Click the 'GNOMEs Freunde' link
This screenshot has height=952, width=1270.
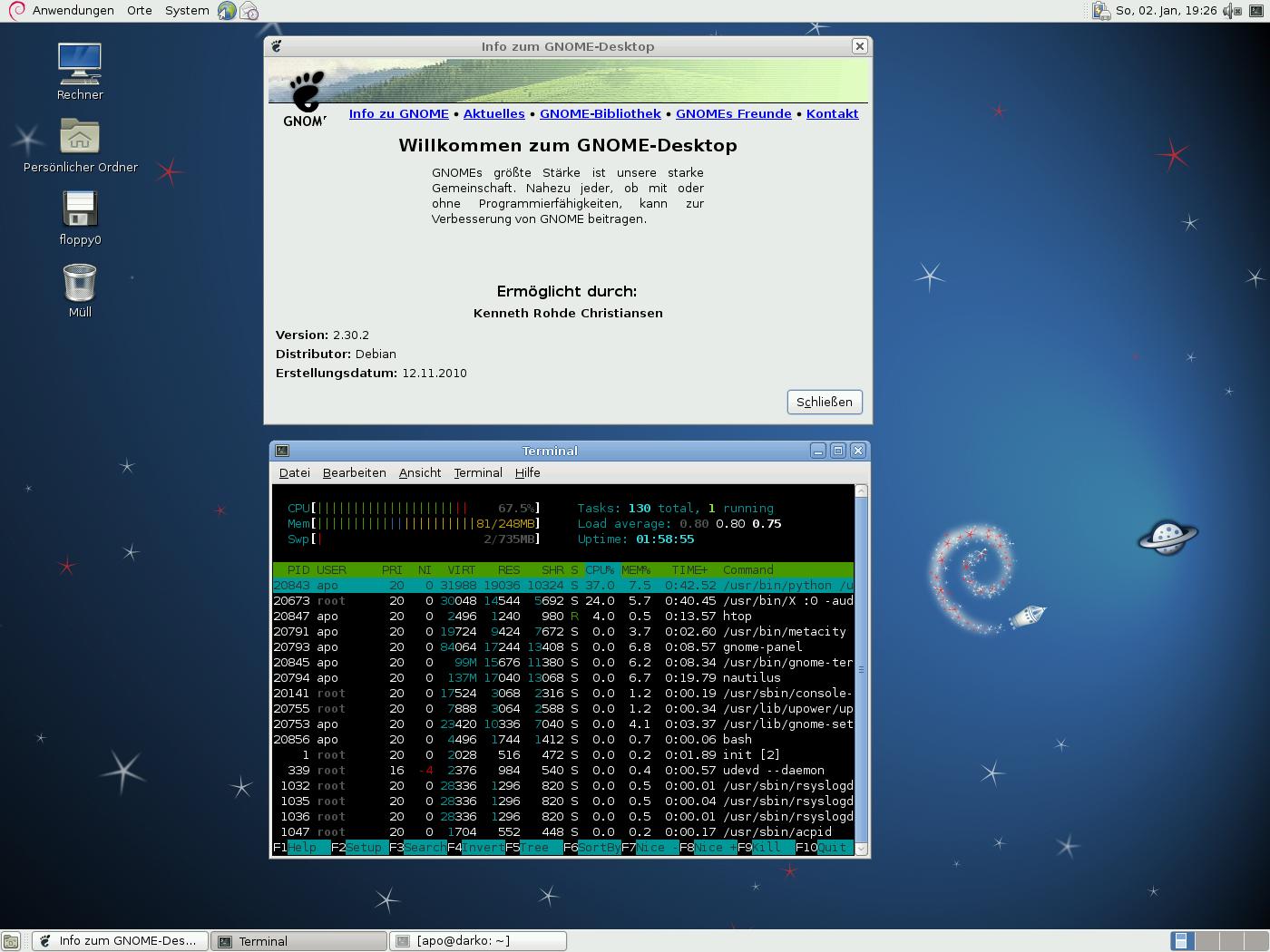[734, 113]
